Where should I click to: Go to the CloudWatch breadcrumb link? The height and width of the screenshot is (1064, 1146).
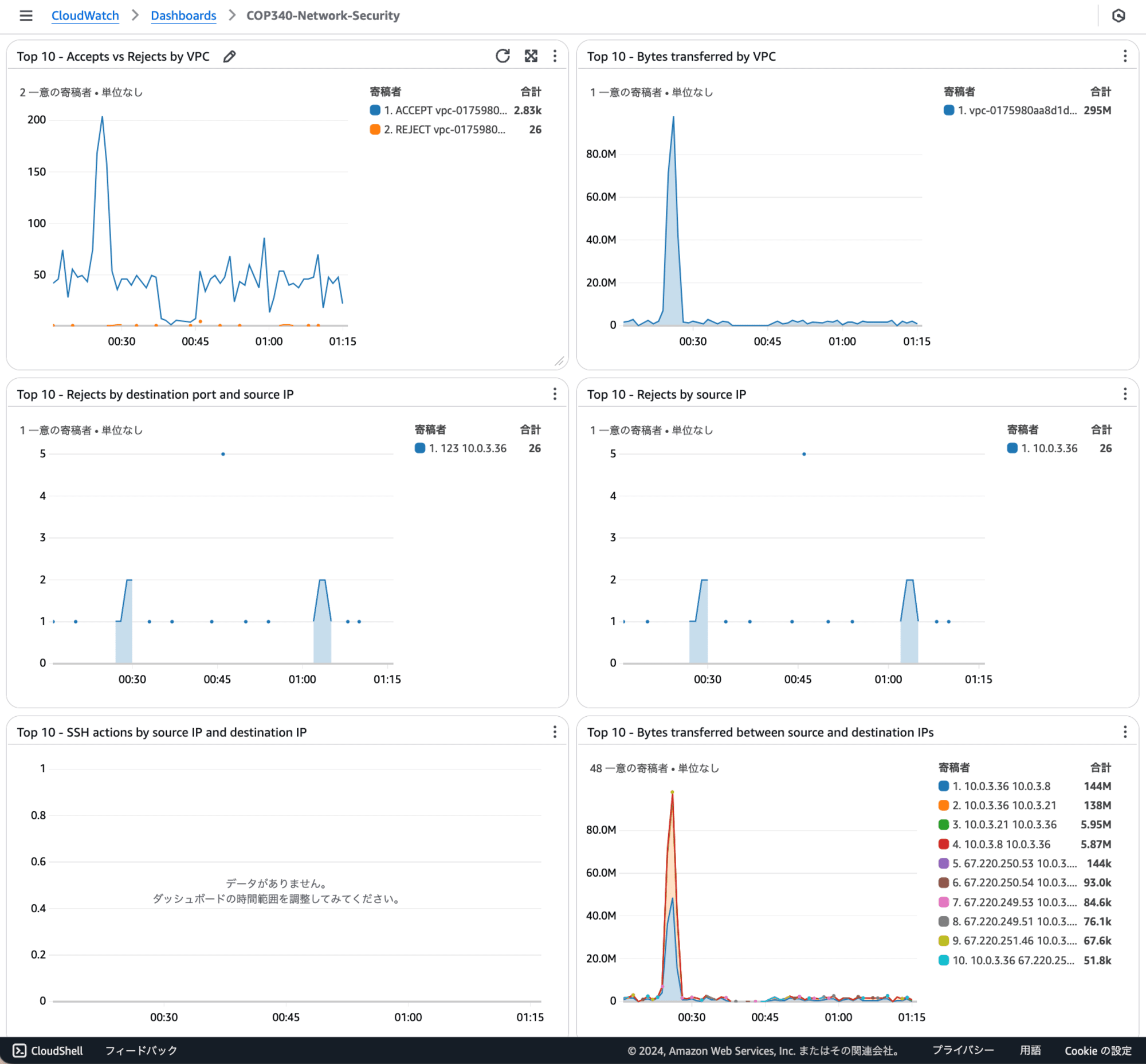coord(85,15)
